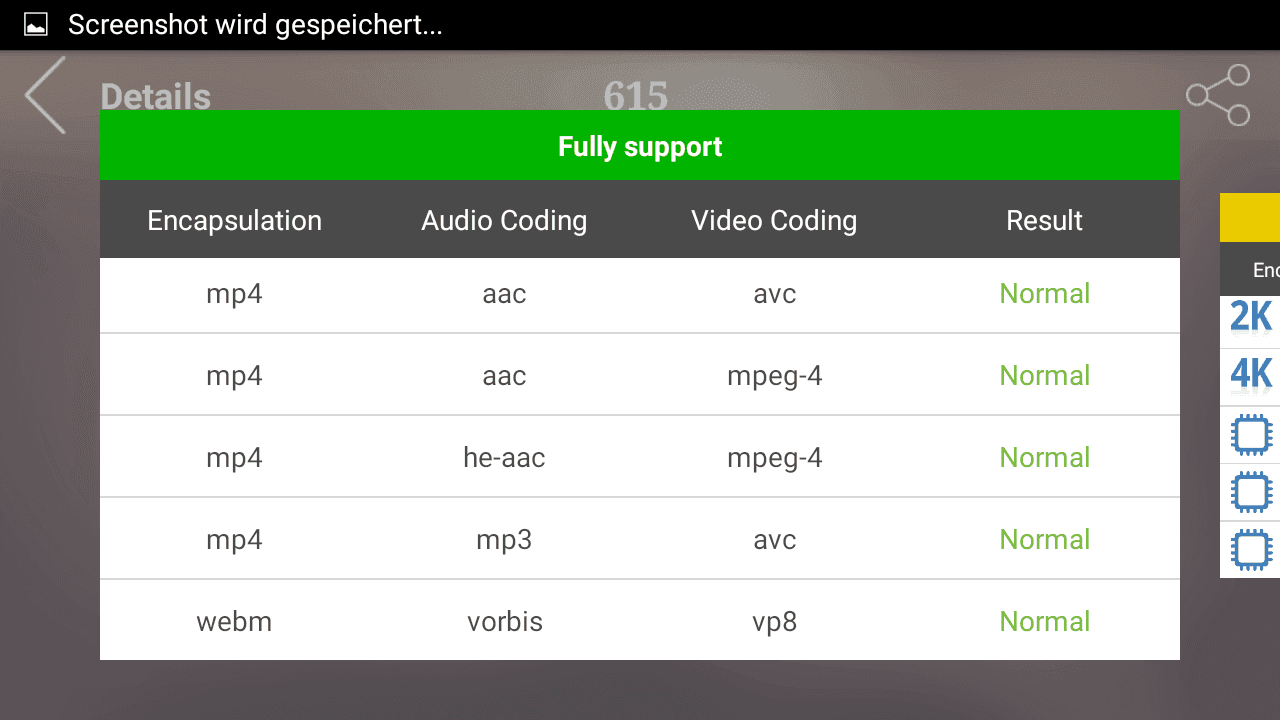Tap the yellow header of next card

(x=1250, y=217)
